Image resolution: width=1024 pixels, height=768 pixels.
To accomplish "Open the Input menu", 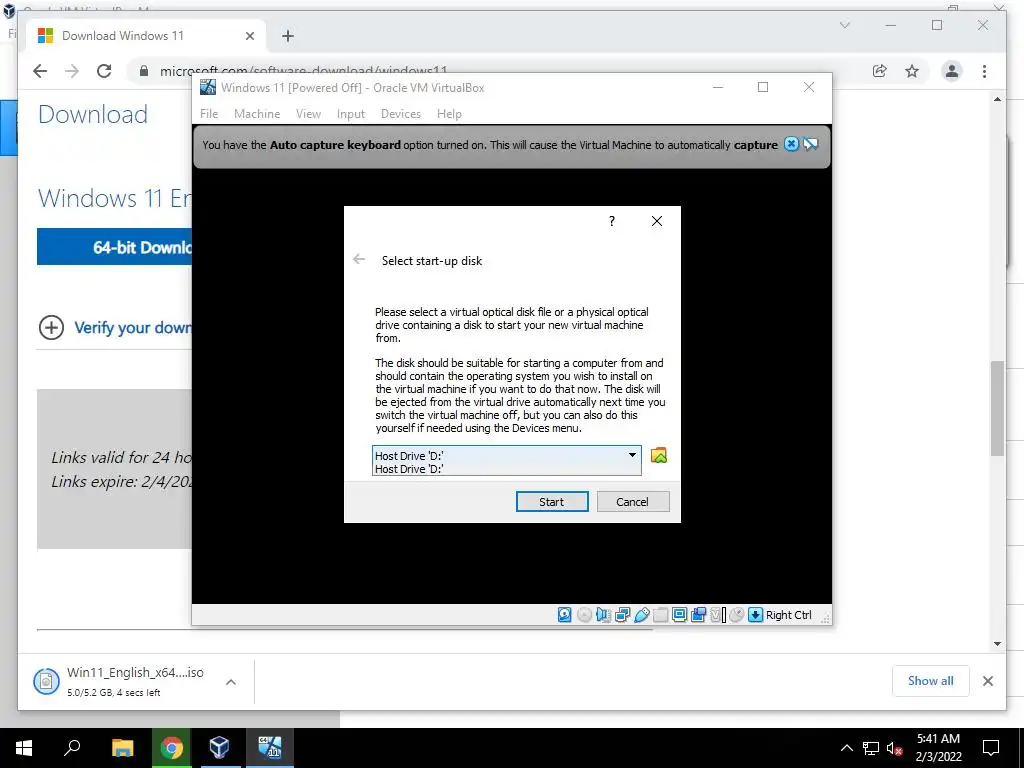I will pos(351,114).
